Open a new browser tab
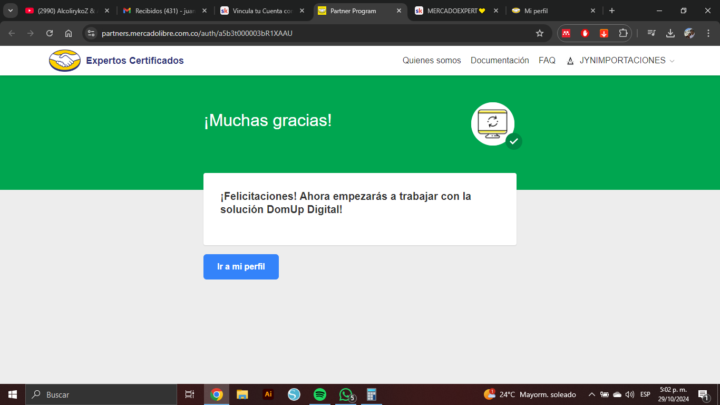Screen dimensions: 720x405 612,11
